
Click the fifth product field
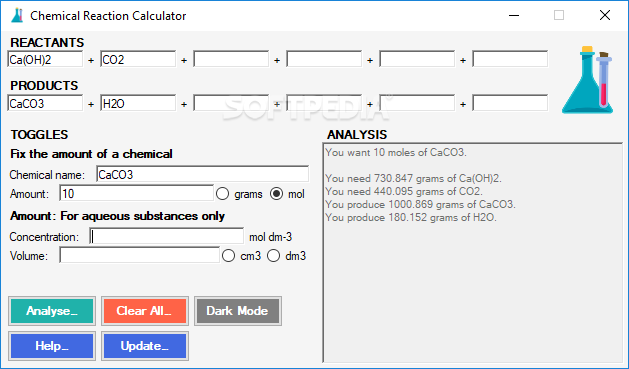(x=417, y=103)
